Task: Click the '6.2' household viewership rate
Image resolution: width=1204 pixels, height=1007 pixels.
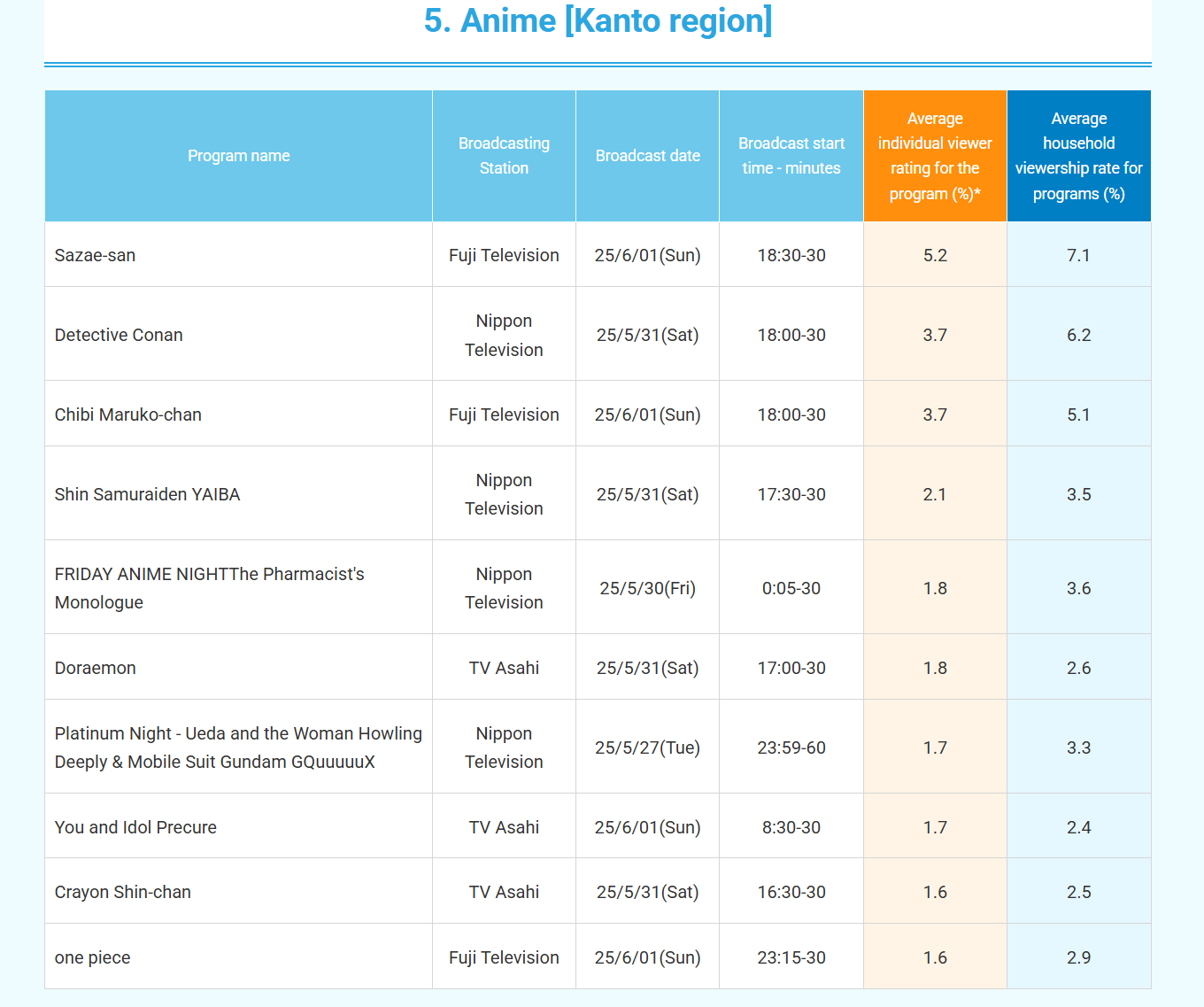Action: click(x=1078, y=335)
